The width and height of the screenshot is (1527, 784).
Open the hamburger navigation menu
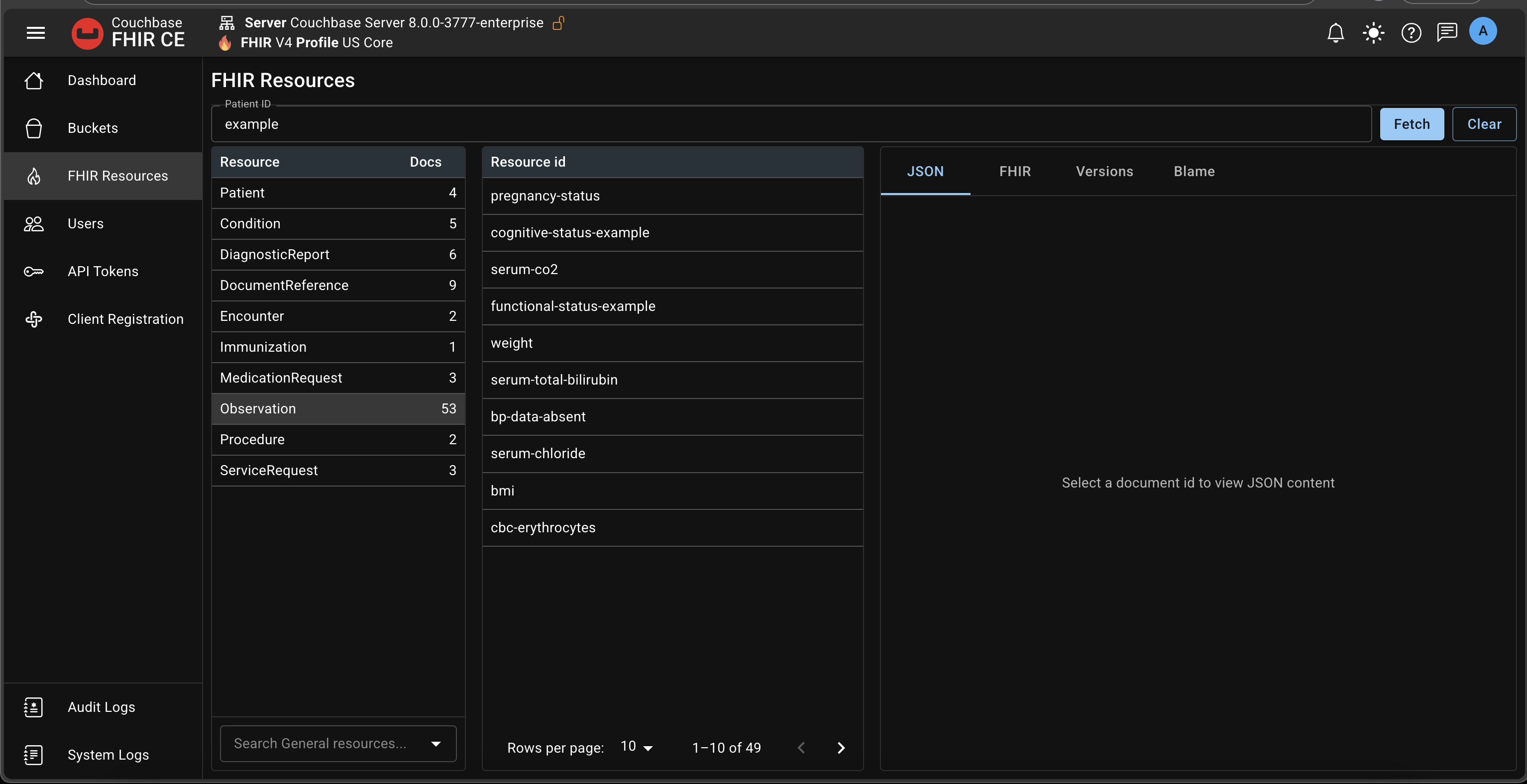[35, 33]
